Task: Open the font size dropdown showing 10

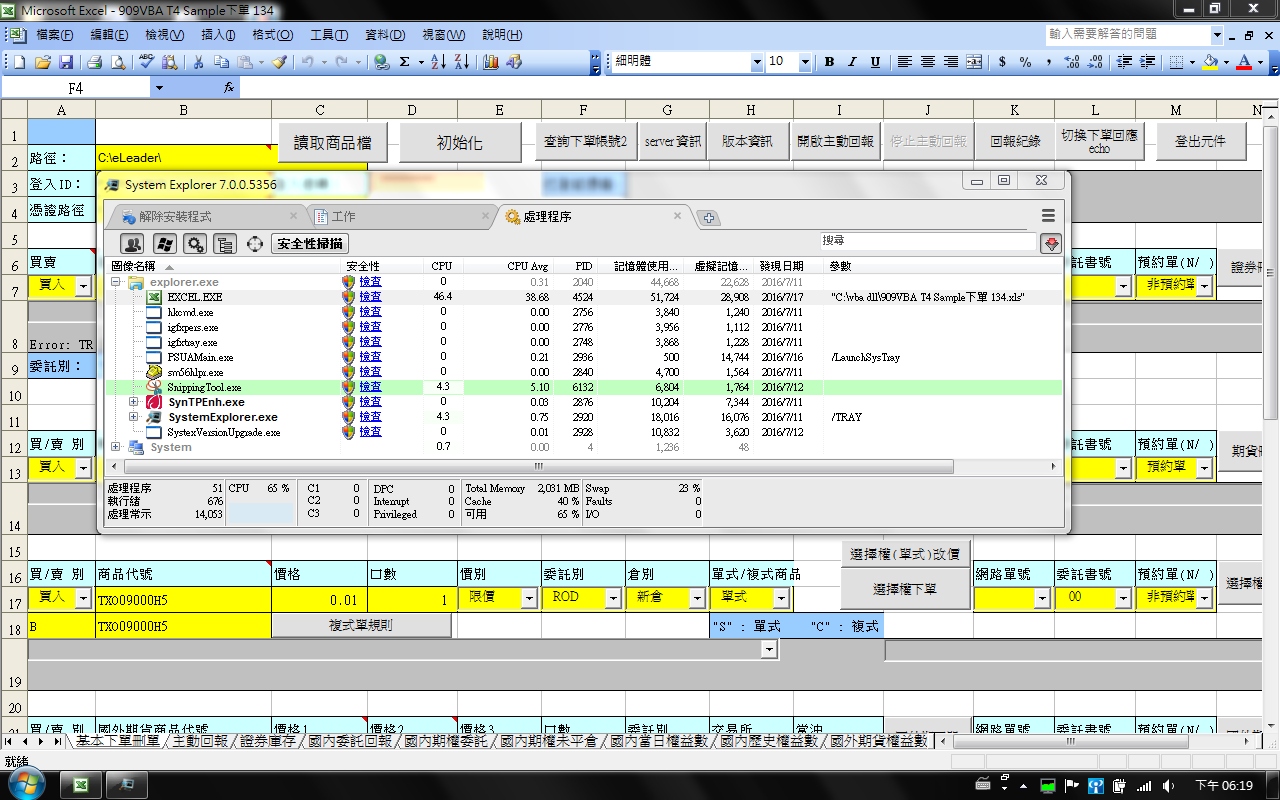Action: [805, 62]
